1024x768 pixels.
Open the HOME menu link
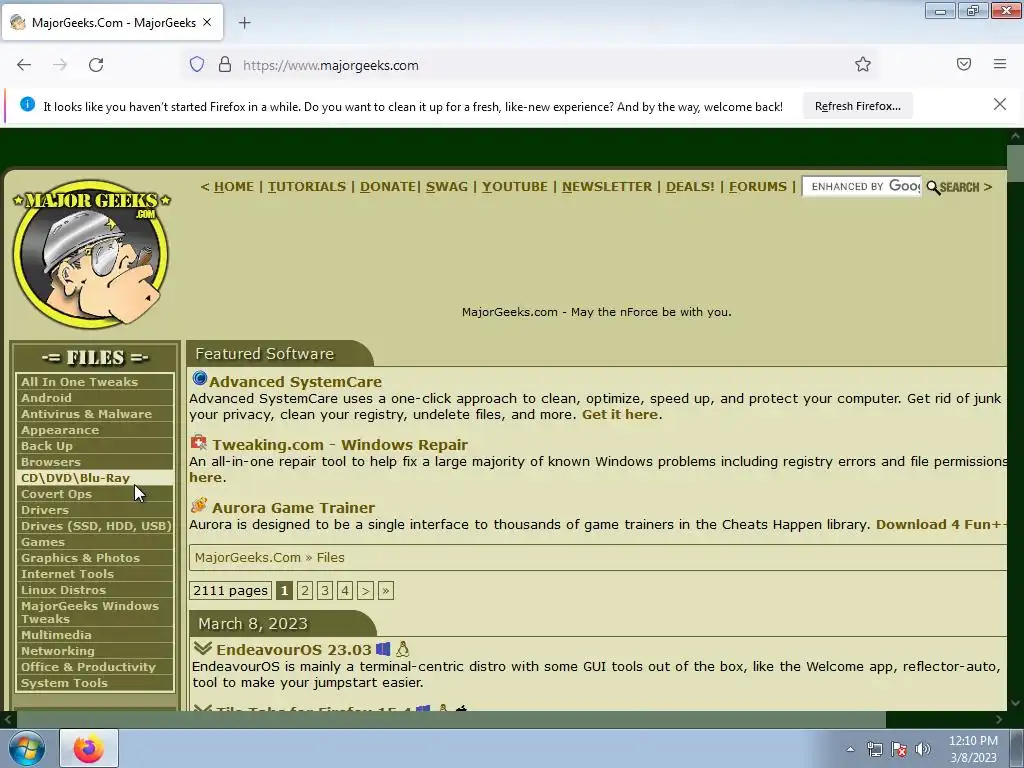click(x=234, y=187)
